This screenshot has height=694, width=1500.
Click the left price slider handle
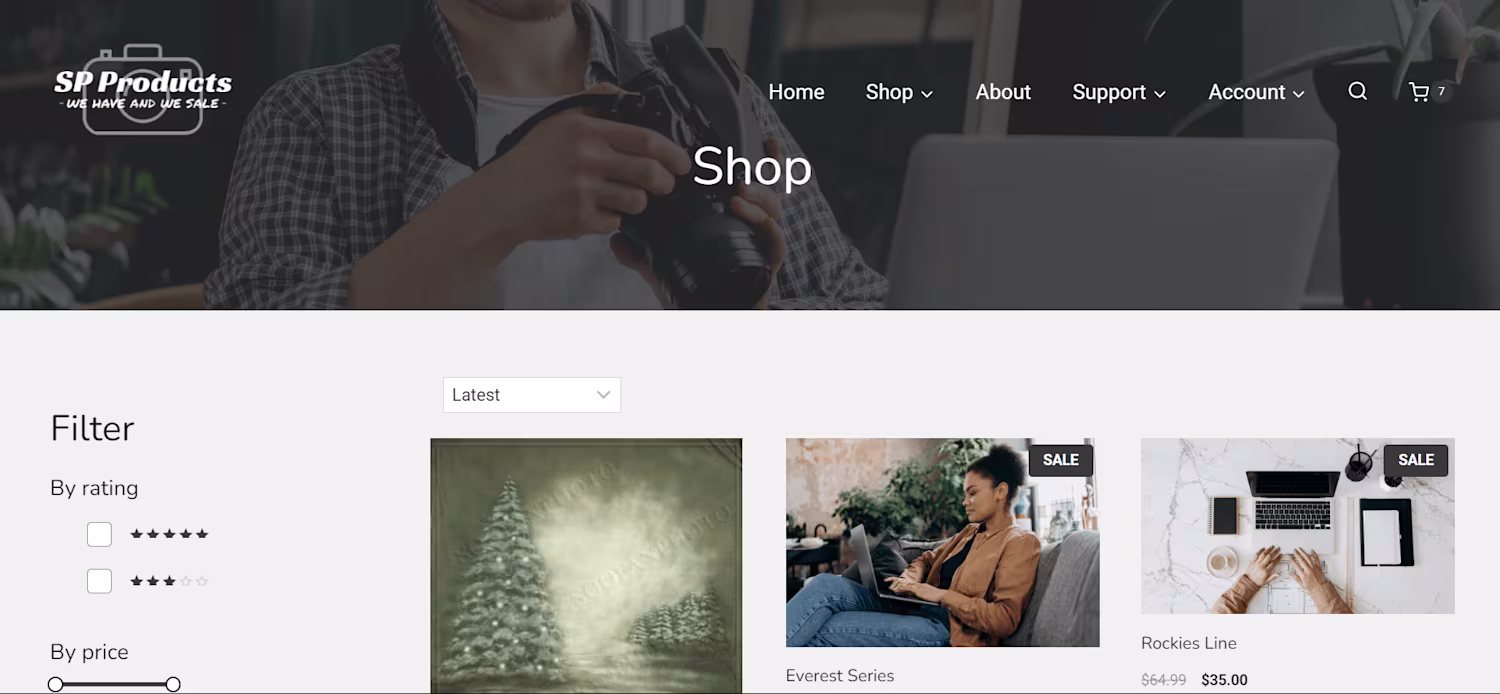point(56,684)
